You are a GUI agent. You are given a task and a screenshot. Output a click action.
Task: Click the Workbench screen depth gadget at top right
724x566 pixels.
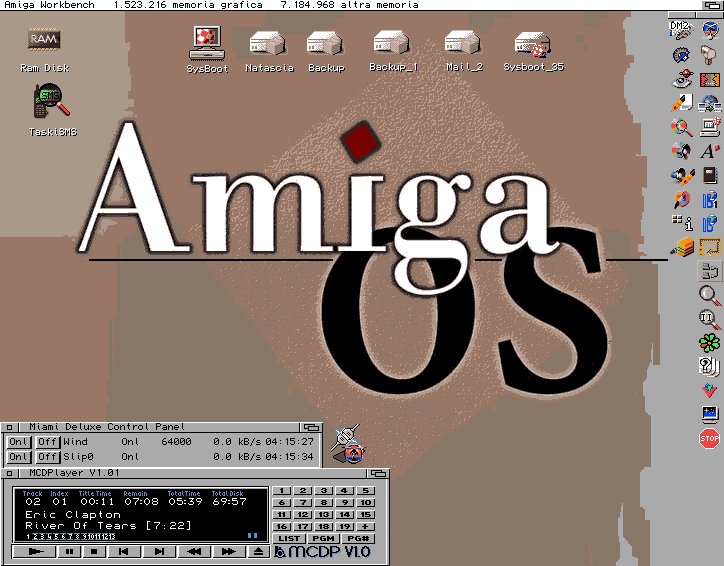[712, 5]
